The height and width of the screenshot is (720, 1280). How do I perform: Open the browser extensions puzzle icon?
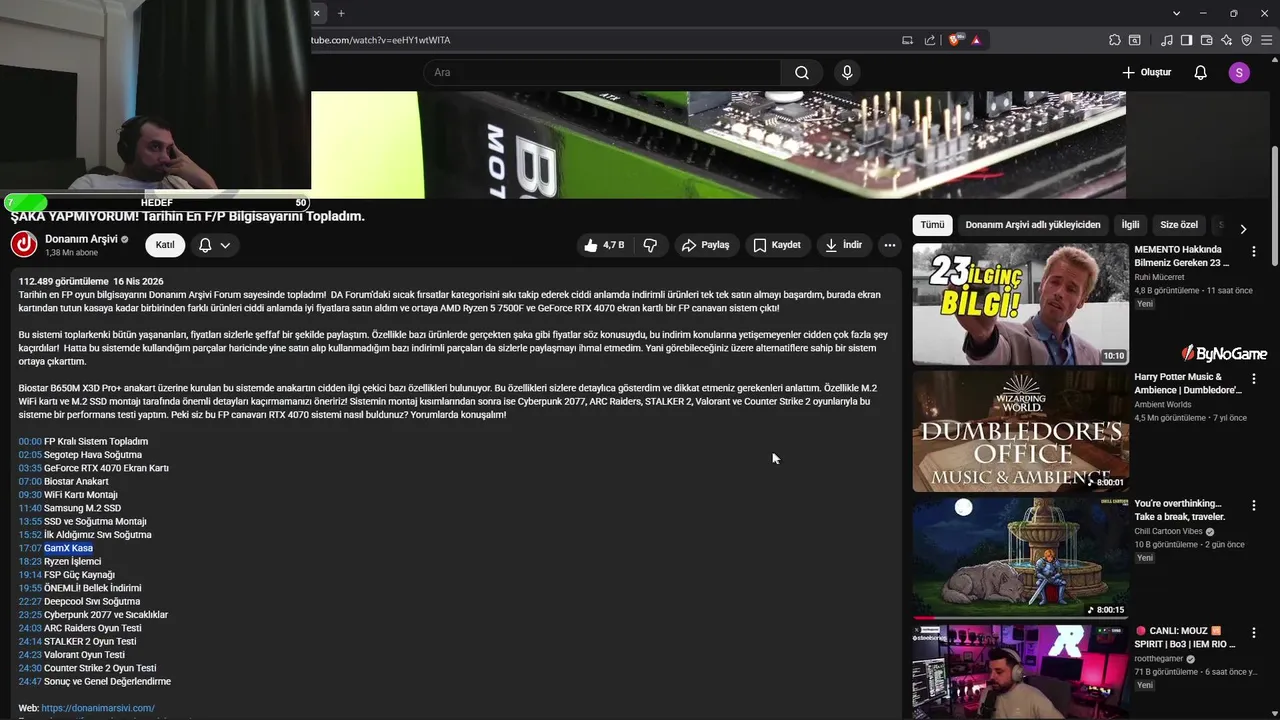click(1115, 40)
